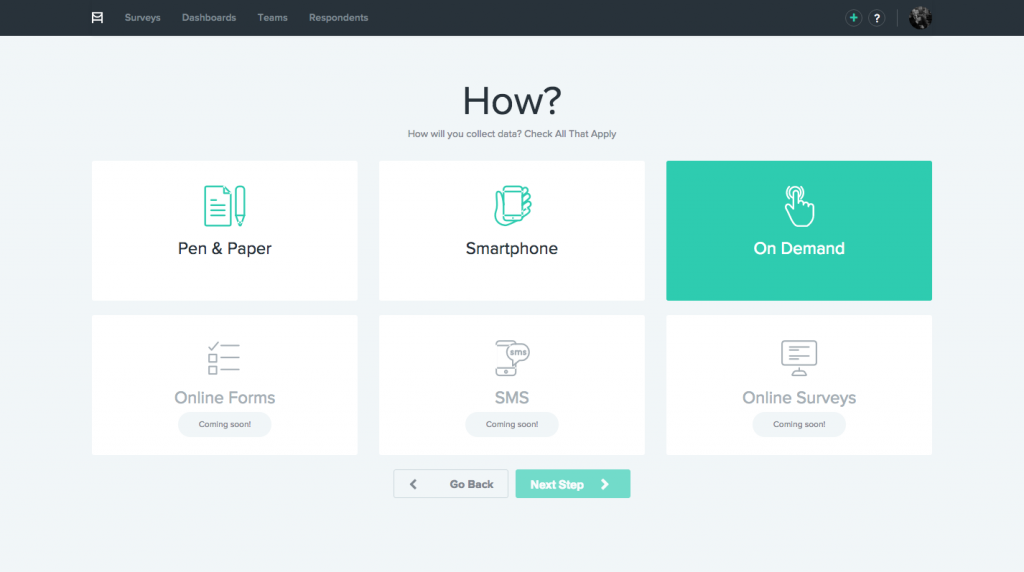1024x572 pixels.
Task: Click the SMS label
Action: [512, 398]
